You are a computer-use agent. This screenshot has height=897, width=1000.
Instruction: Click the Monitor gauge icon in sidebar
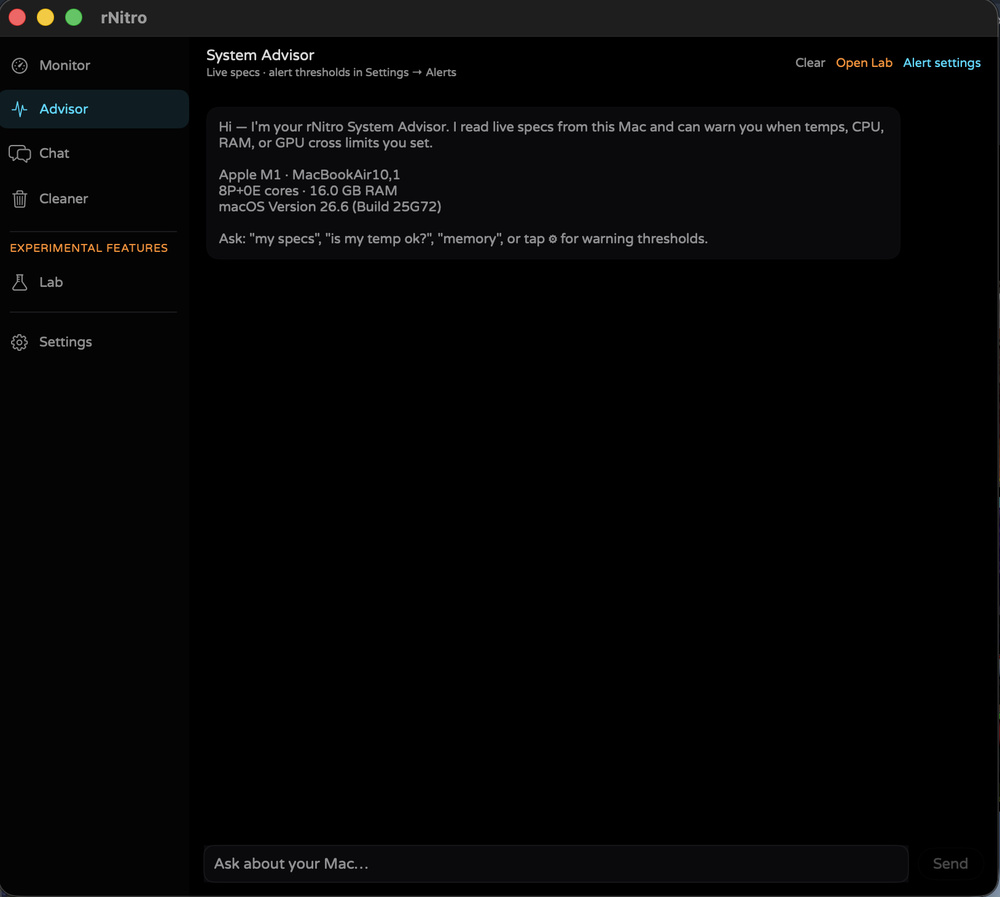click(x=20, y=66)
